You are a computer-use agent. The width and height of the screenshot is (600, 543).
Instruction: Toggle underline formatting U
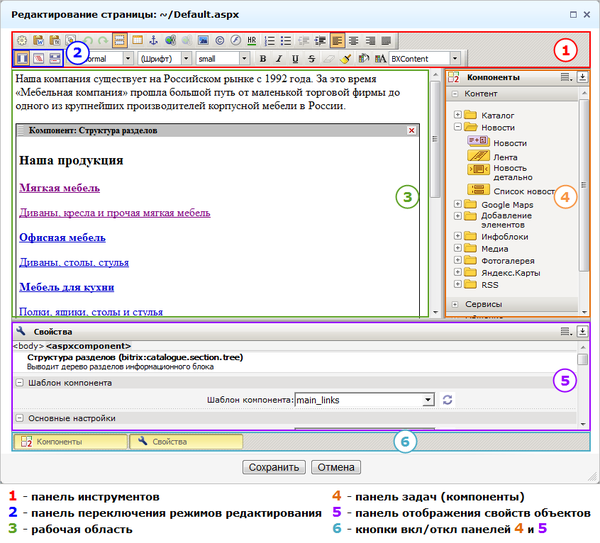click(x=295, y=59)
